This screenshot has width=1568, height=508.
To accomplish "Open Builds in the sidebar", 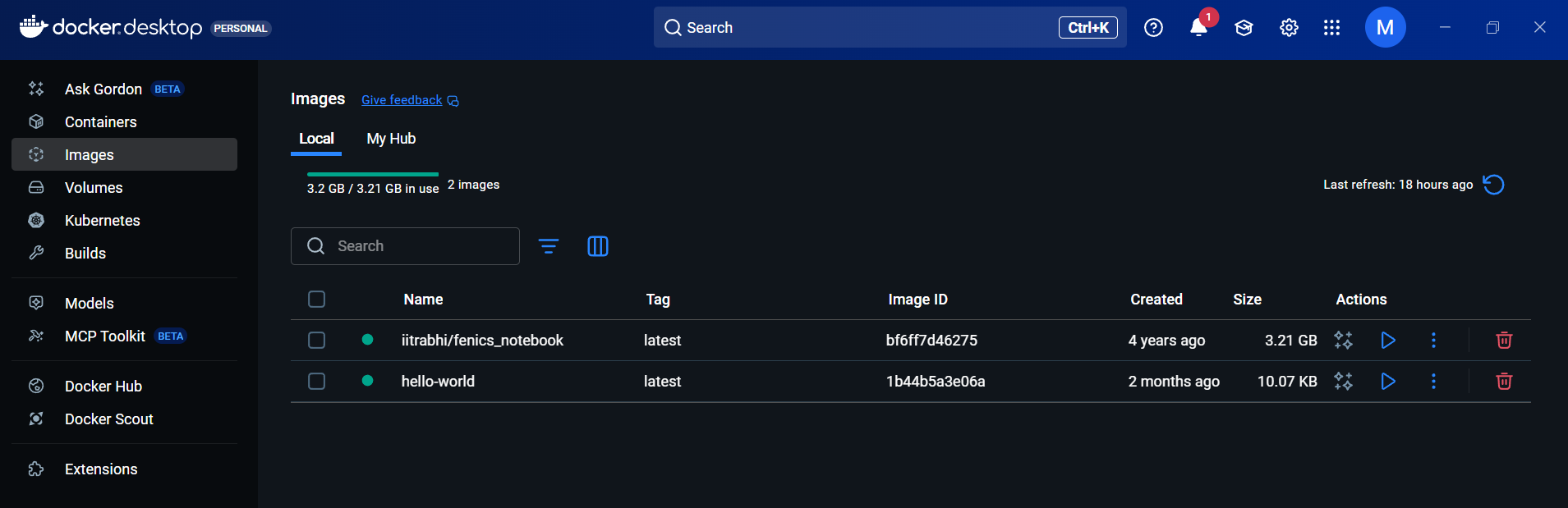I will [x=124, y=253].
